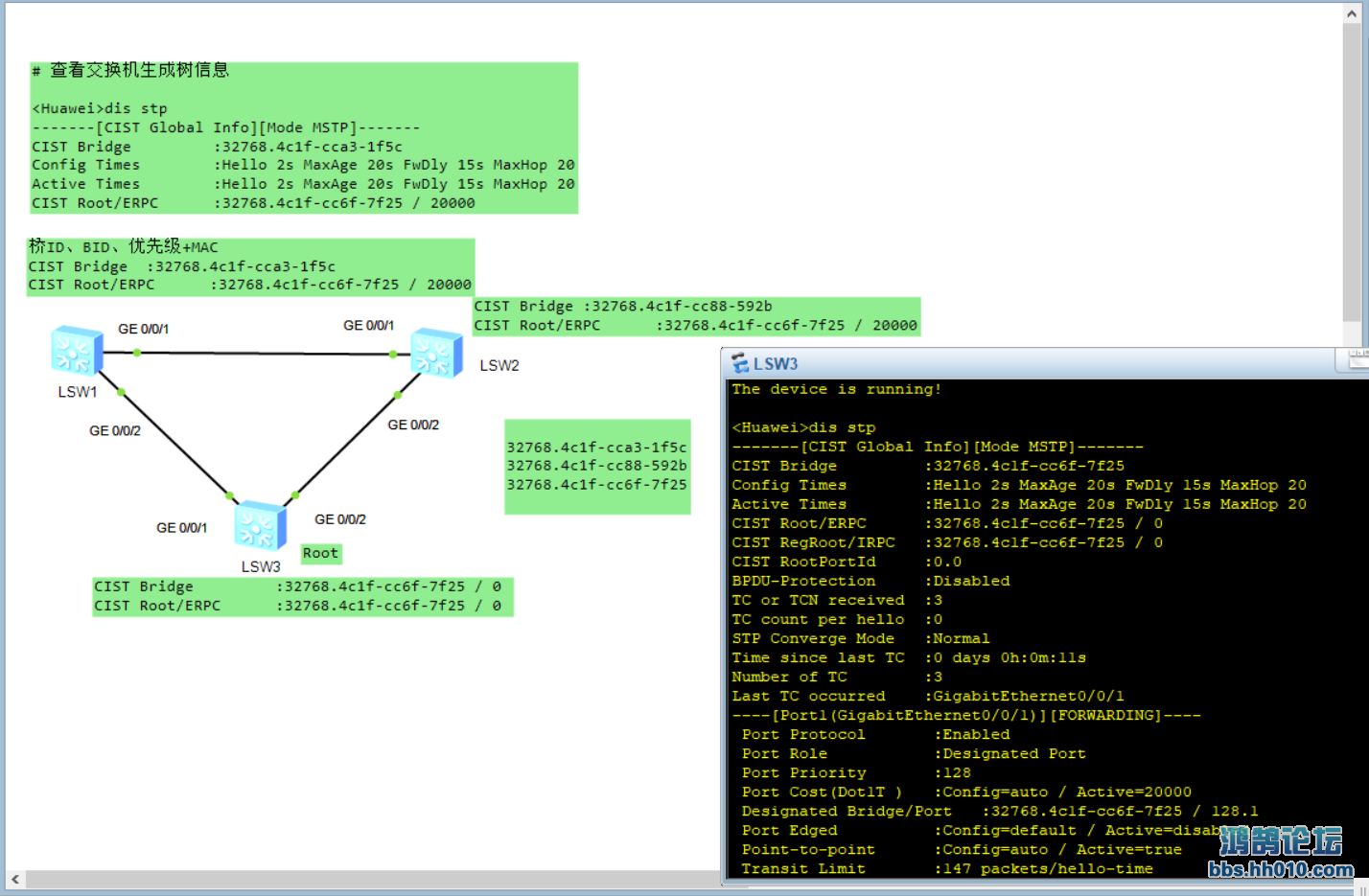The height and width of the screenshot is (896, 1369).
Task: Click 'Designated Bridge/Port' terminal line
Action: 1000,811
